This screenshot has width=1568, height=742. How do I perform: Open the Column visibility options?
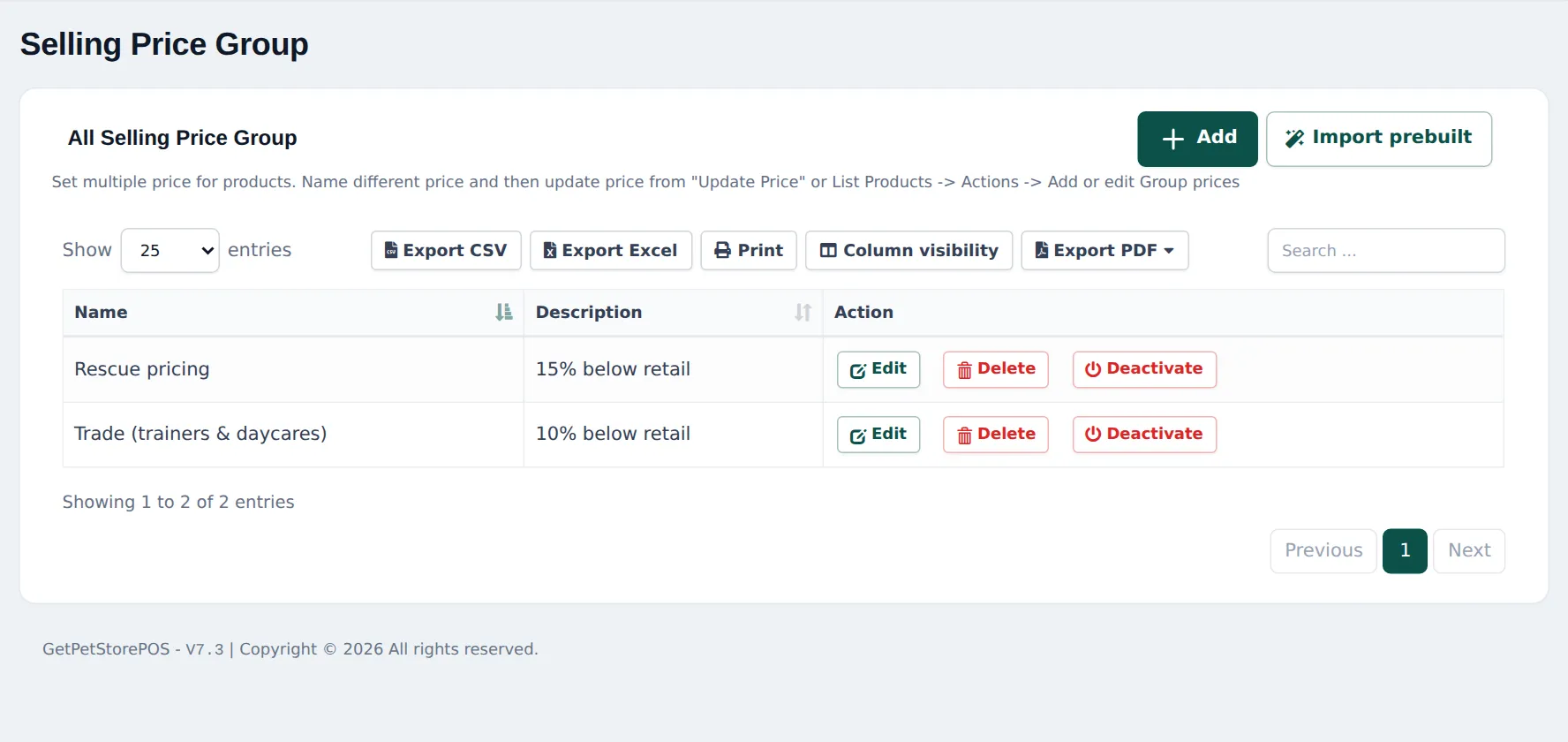(x=909, y=251)
